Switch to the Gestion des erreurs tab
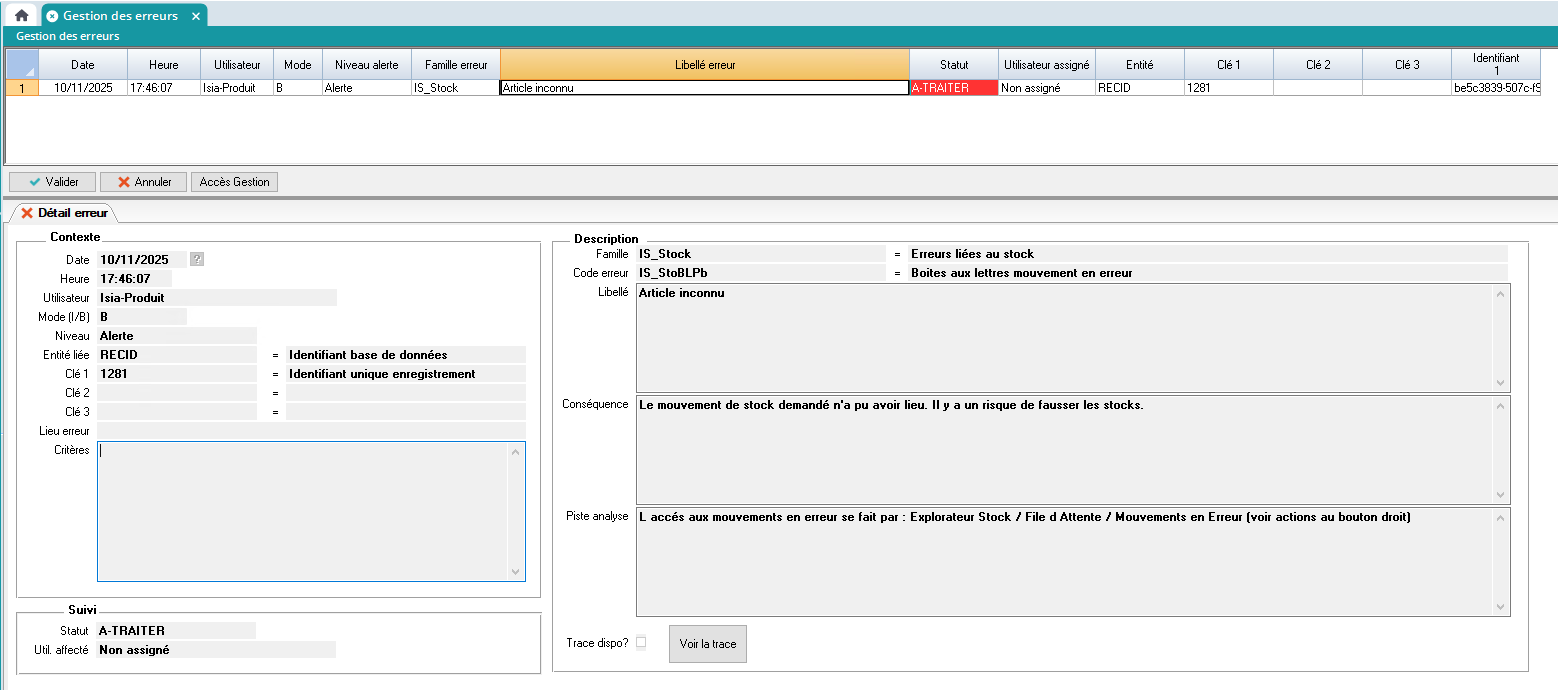The width and height of the screenshot is (1558, 690). 119,16
